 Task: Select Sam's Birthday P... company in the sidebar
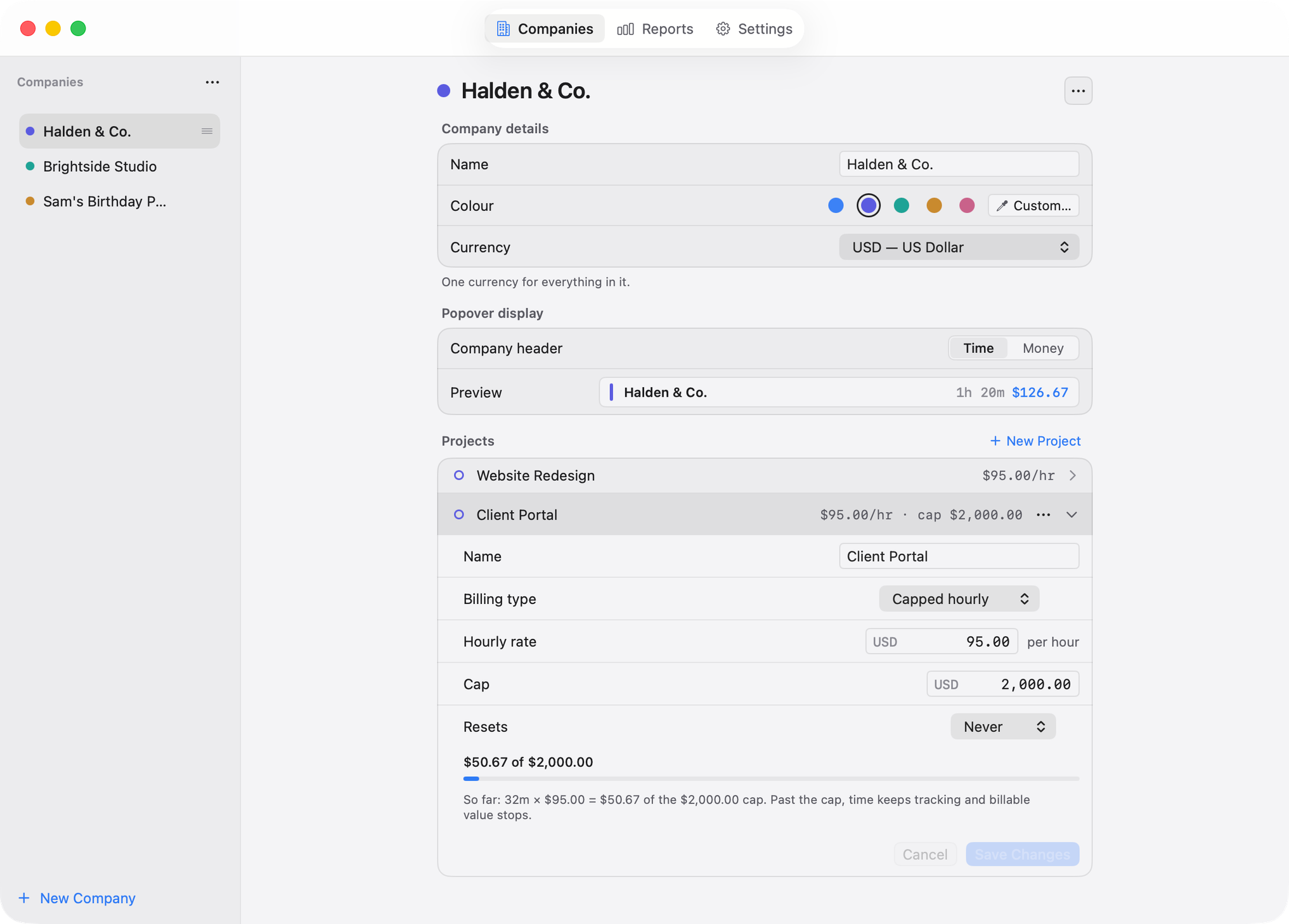pos(119,201)
